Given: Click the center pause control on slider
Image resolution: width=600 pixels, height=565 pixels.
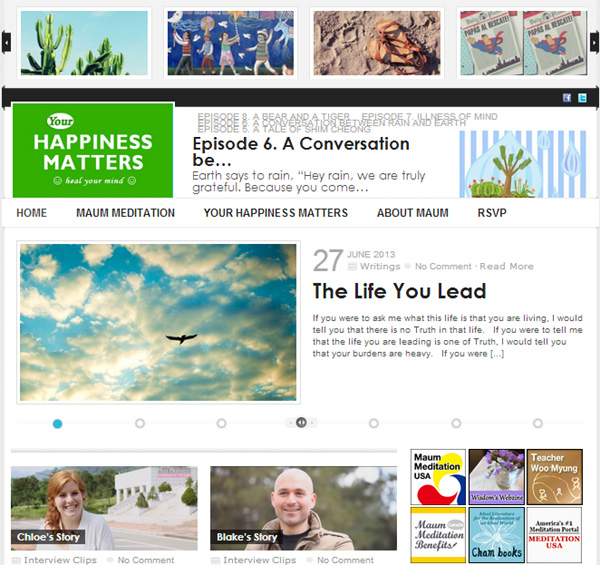Looking at the screenshot, I should pyautogui.click(x=301, y=422).
